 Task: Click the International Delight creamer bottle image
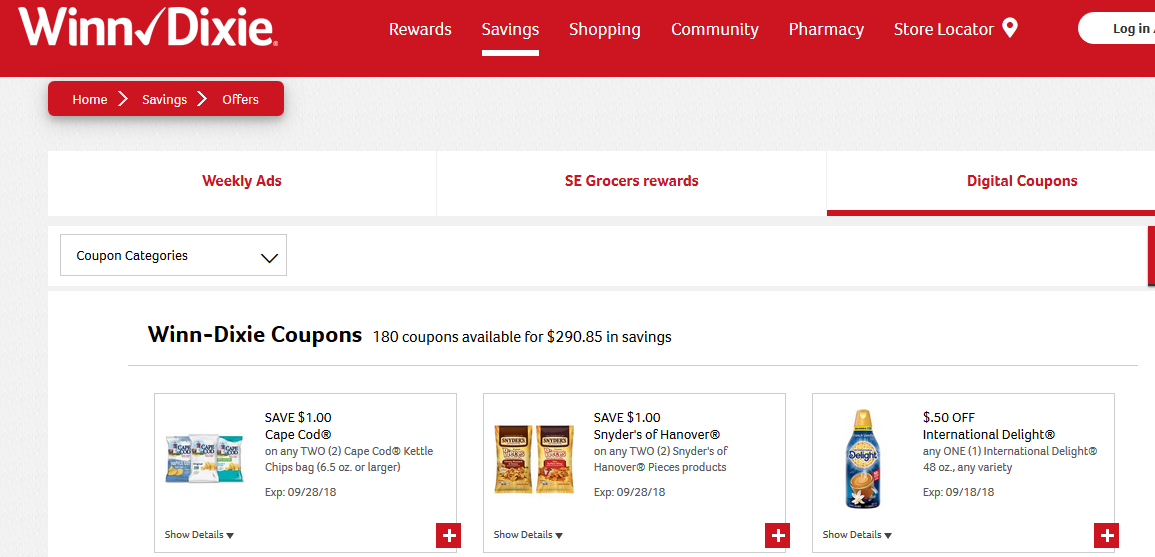pyautogui.click(x=863, y=458)
